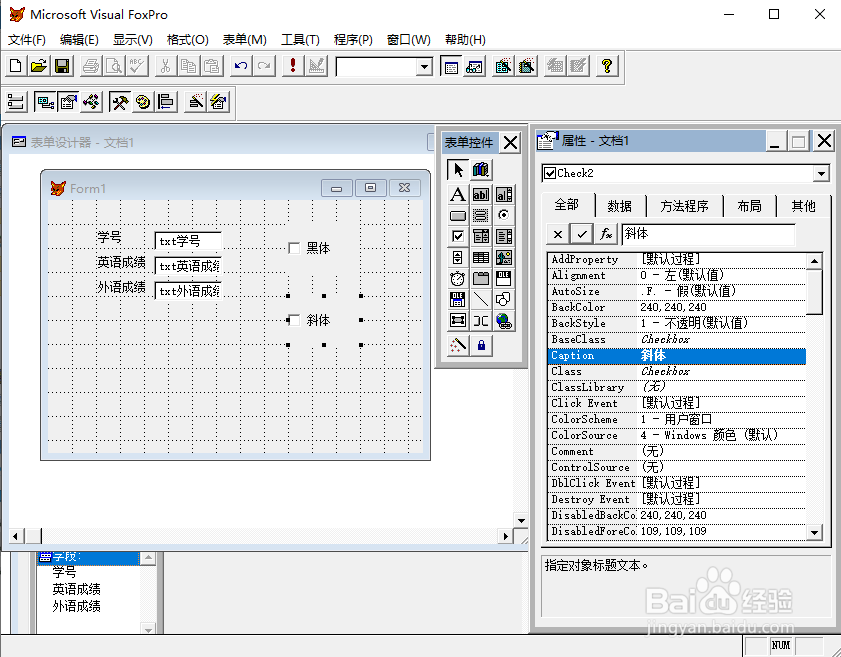This screenshot has width=841, height=657.
Task: Accept the property value with the checkmark button
Action: pyautogui.click(x=581, y=234)
